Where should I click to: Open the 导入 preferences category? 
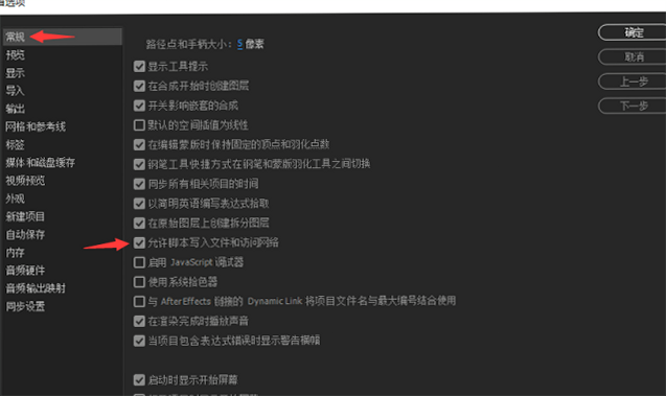click(x=15, y=91)
